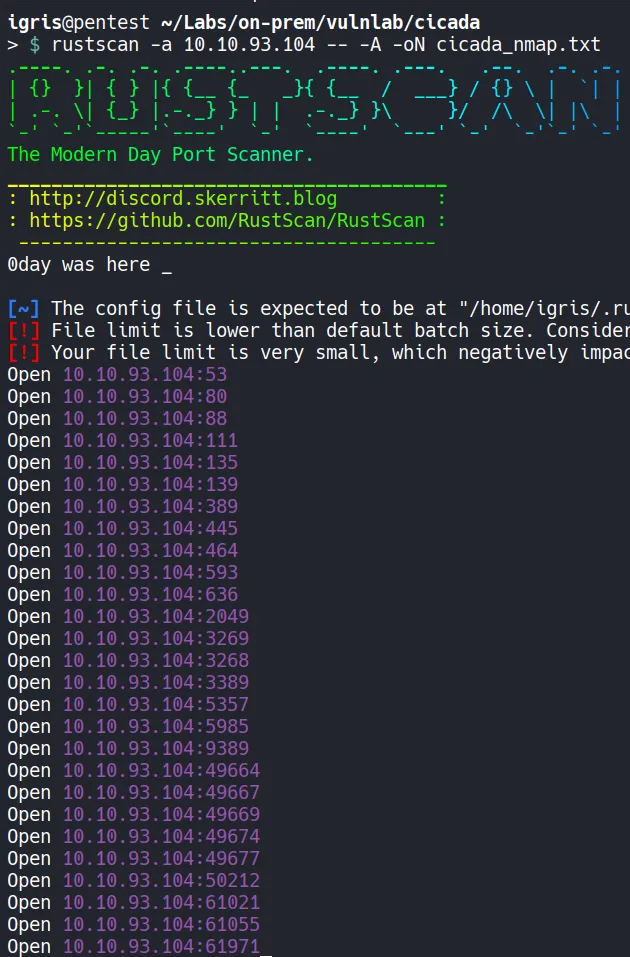This screenshot has width=630, height=957.
Task: Click the open port 10.10.93.104:88 entry
Action: coord(145,419)
